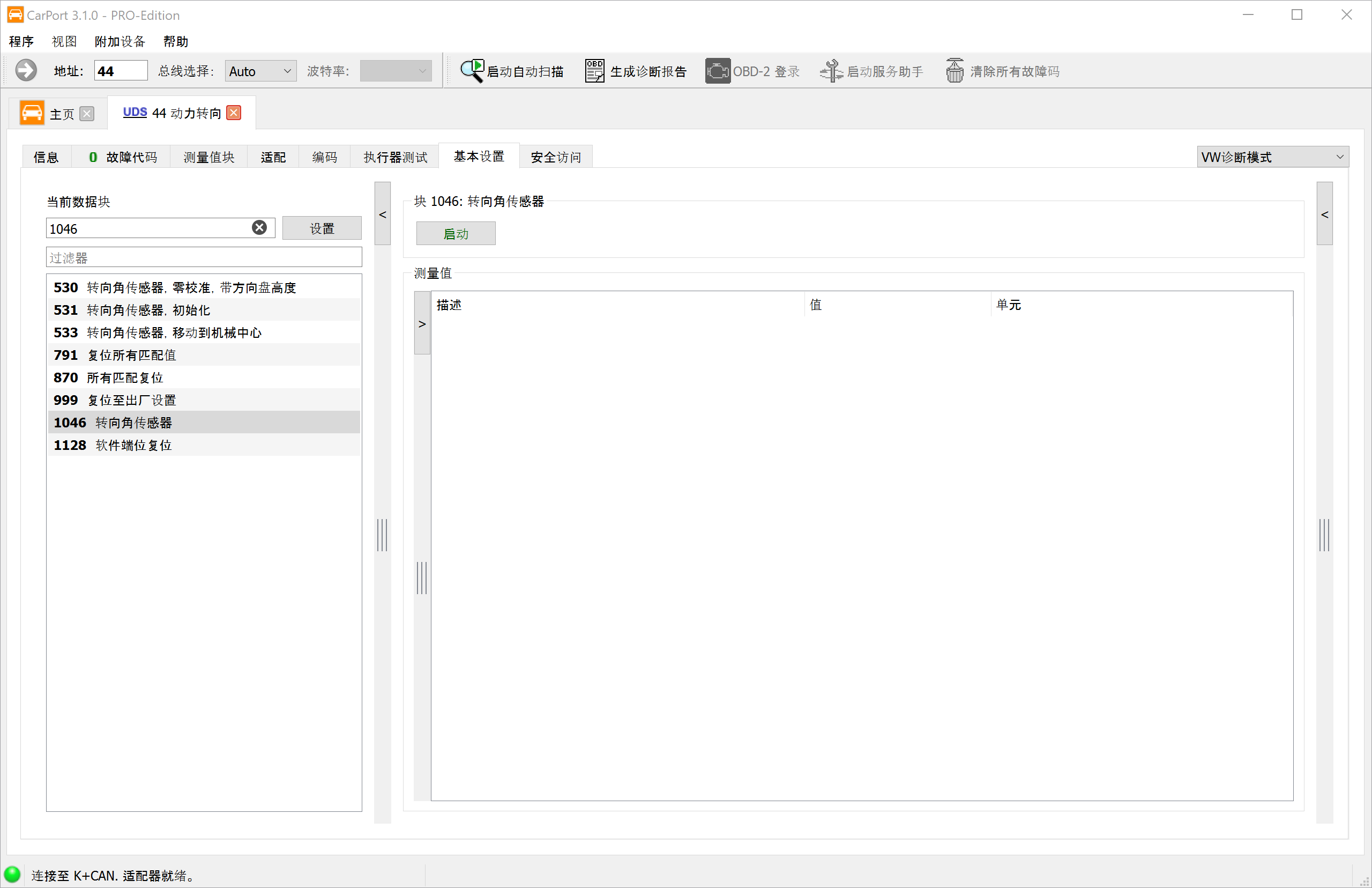Open the 总线选择 Auto dropdown
This screenshot has width=1372, height=888.
click(260, 71)
